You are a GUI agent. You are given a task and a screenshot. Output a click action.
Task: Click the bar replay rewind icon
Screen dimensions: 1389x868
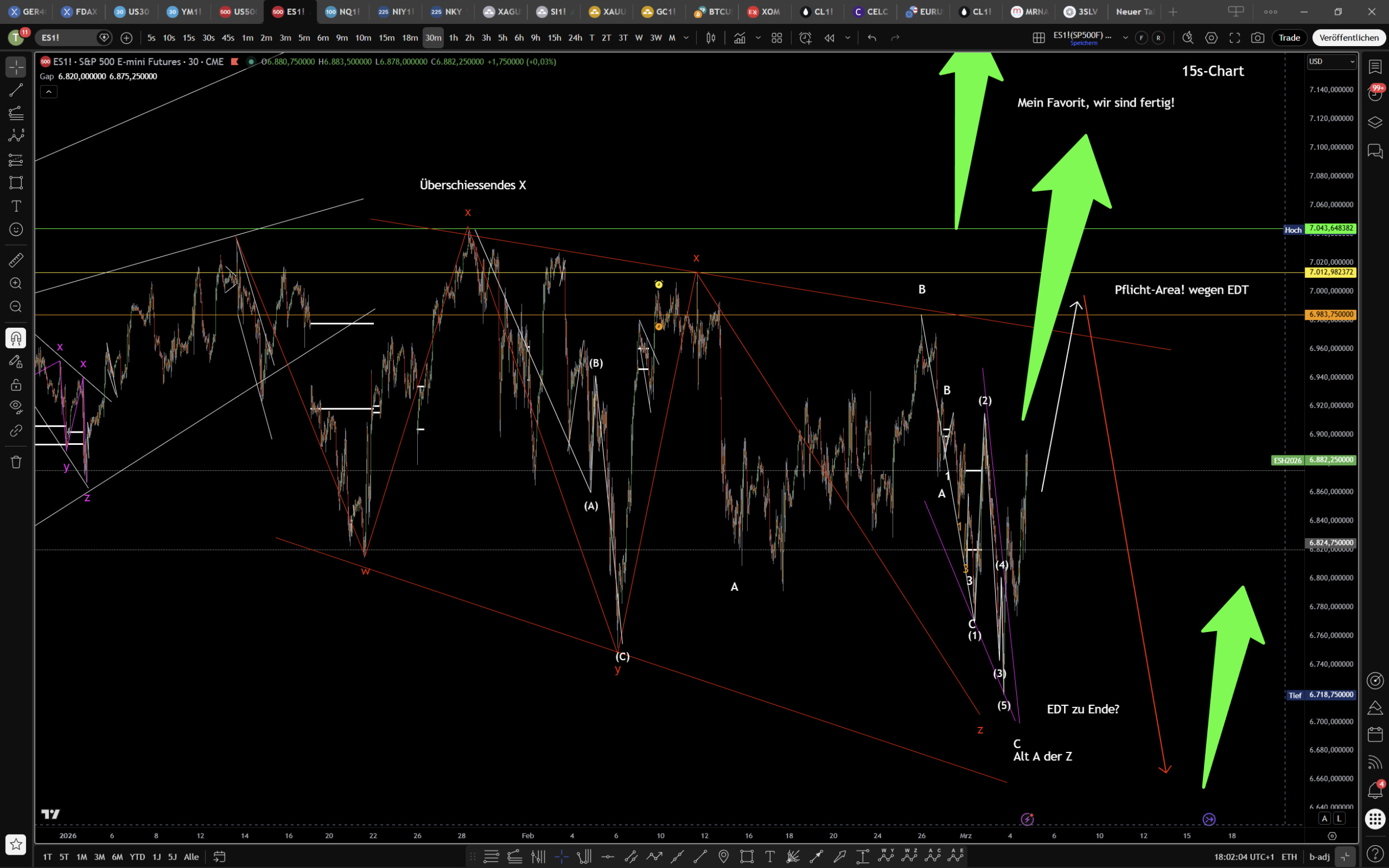coord(829,38)
